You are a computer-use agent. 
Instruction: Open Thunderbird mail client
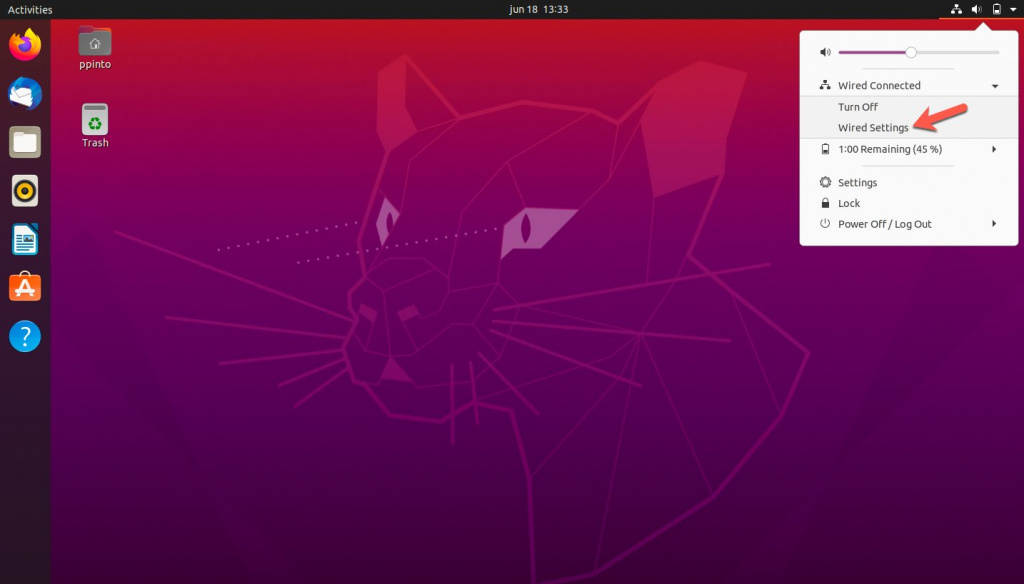tap(24, 93)
